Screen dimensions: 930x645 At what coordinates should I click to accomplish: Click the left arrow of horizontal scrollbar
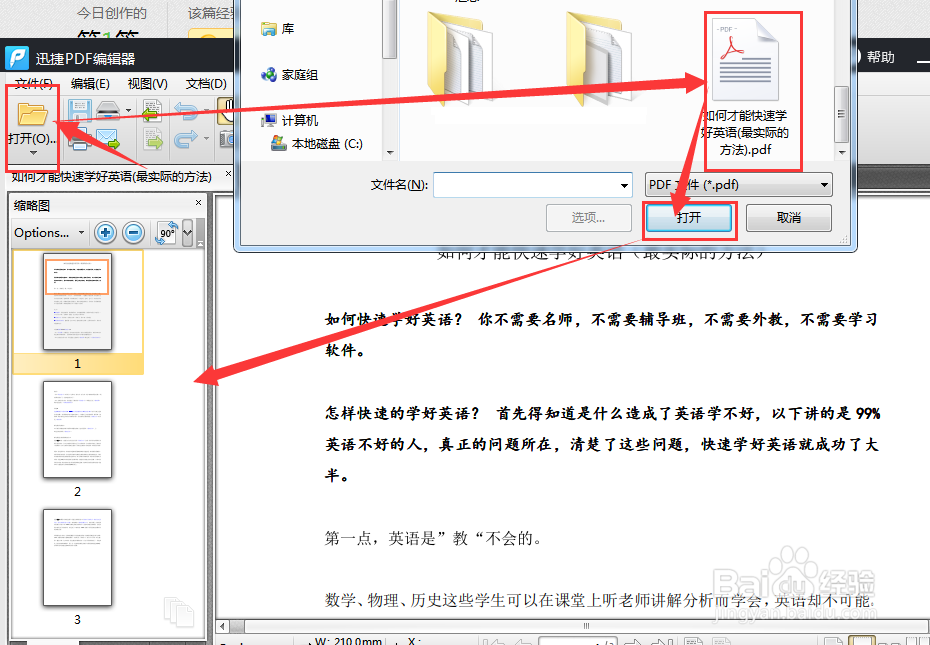click(222, 626)
